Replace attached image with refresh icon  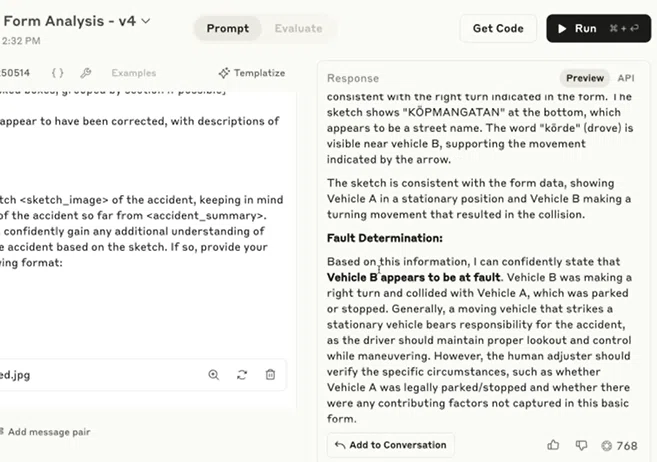(242, 374)
